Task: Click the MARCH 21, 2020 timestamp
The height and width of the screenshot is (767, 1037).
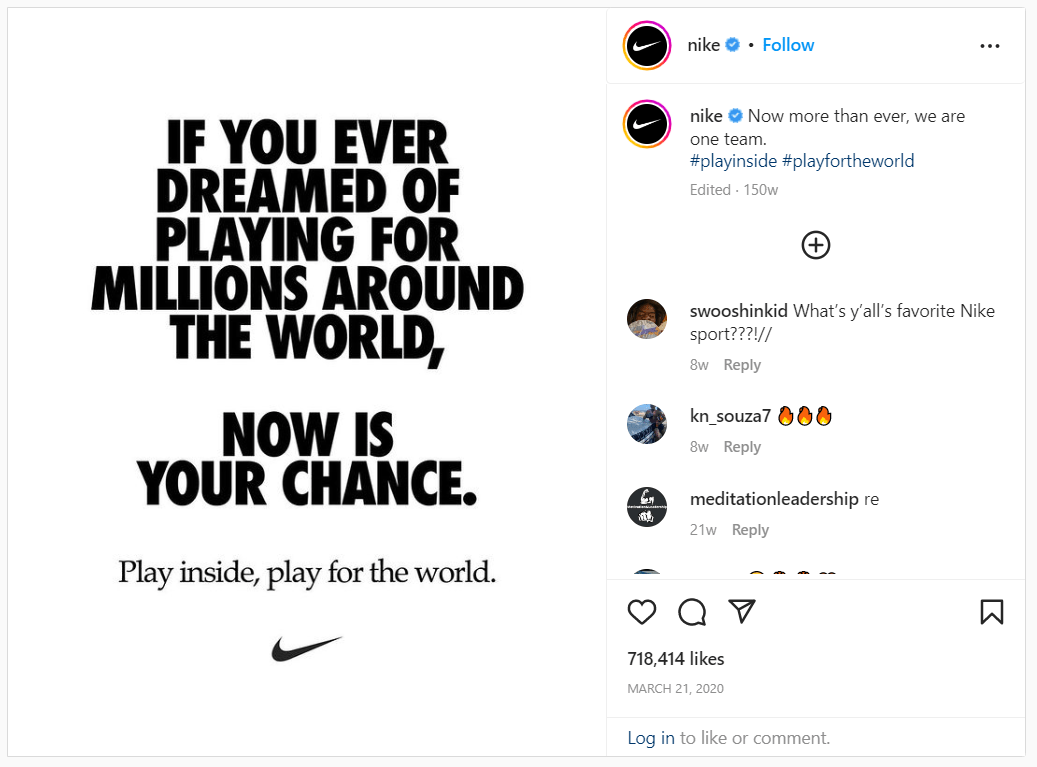Action: click(x=675, y=688)
